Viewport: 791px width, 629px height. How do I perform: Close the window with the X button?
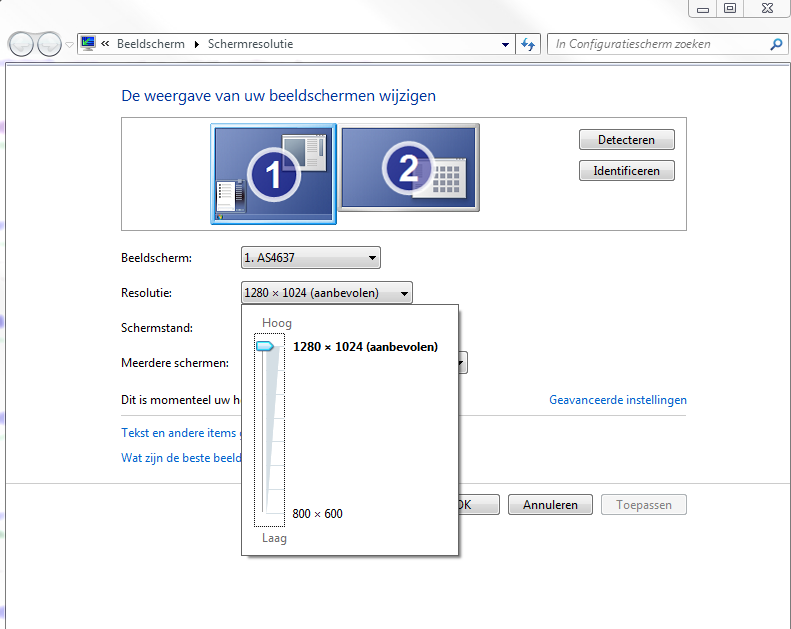point(767,9)
